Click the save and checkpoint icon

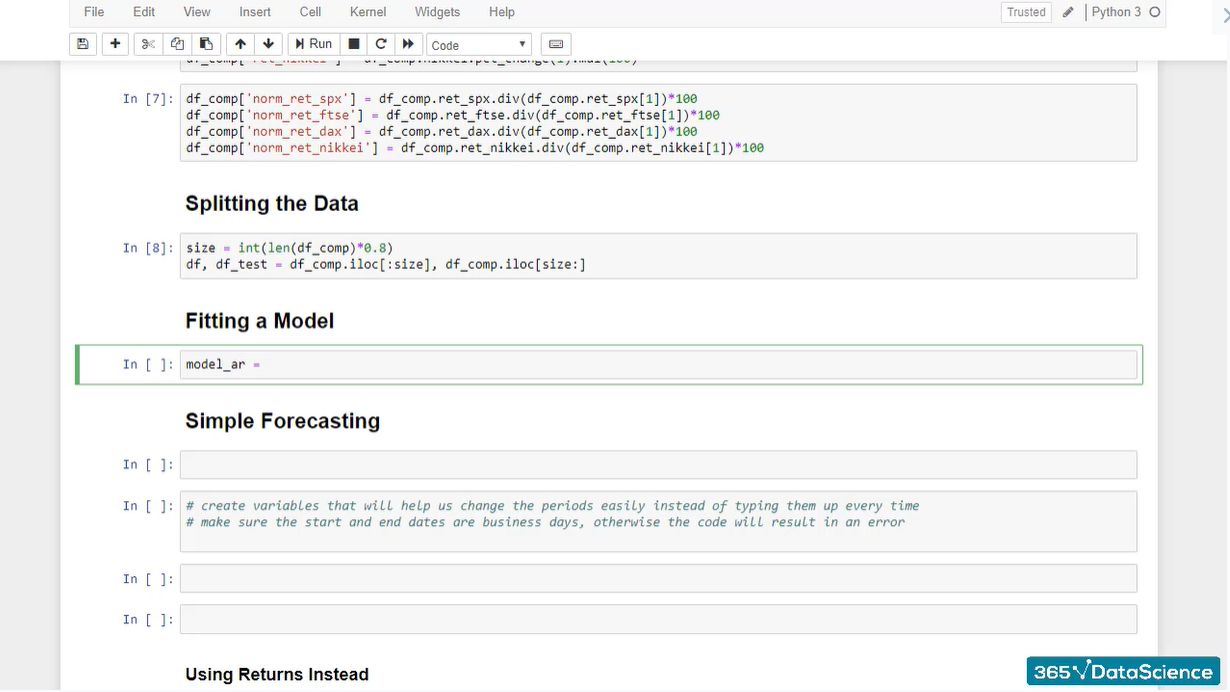(x=83, y=44)
